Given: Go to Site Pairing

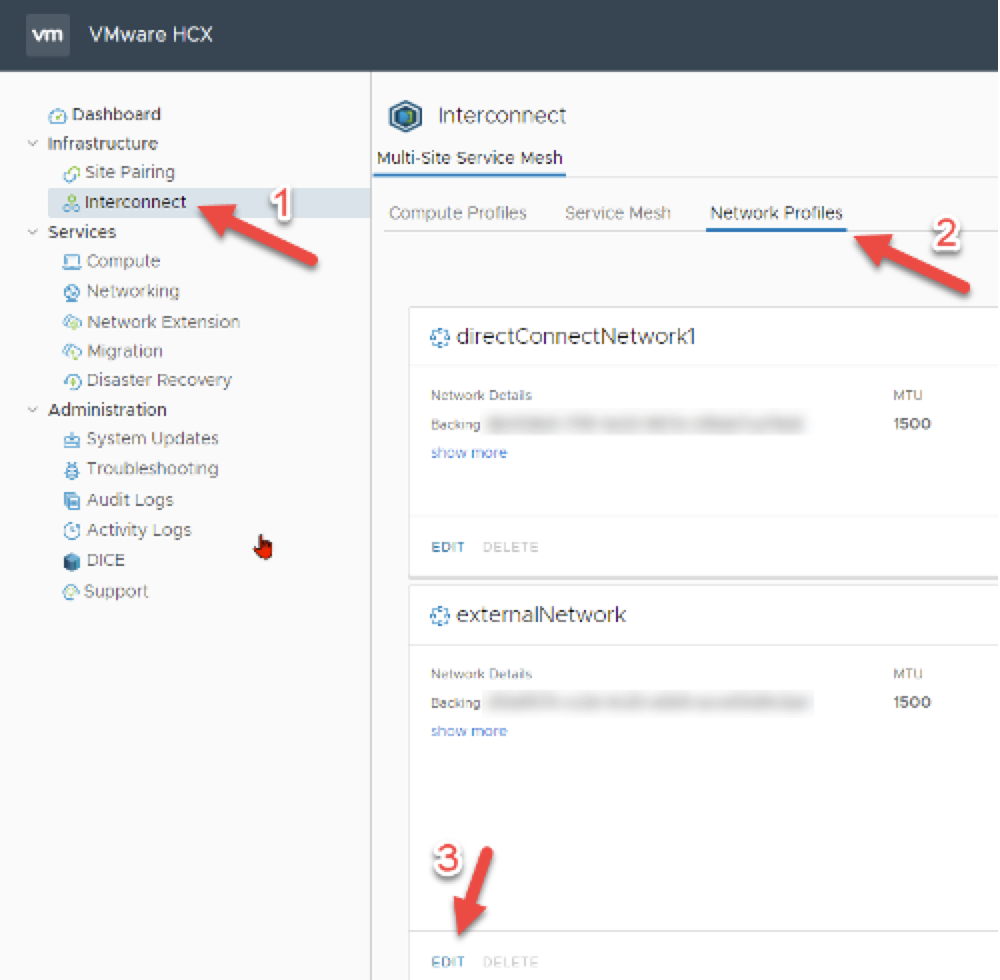Looking at the screenshot, I should (129, 173).
